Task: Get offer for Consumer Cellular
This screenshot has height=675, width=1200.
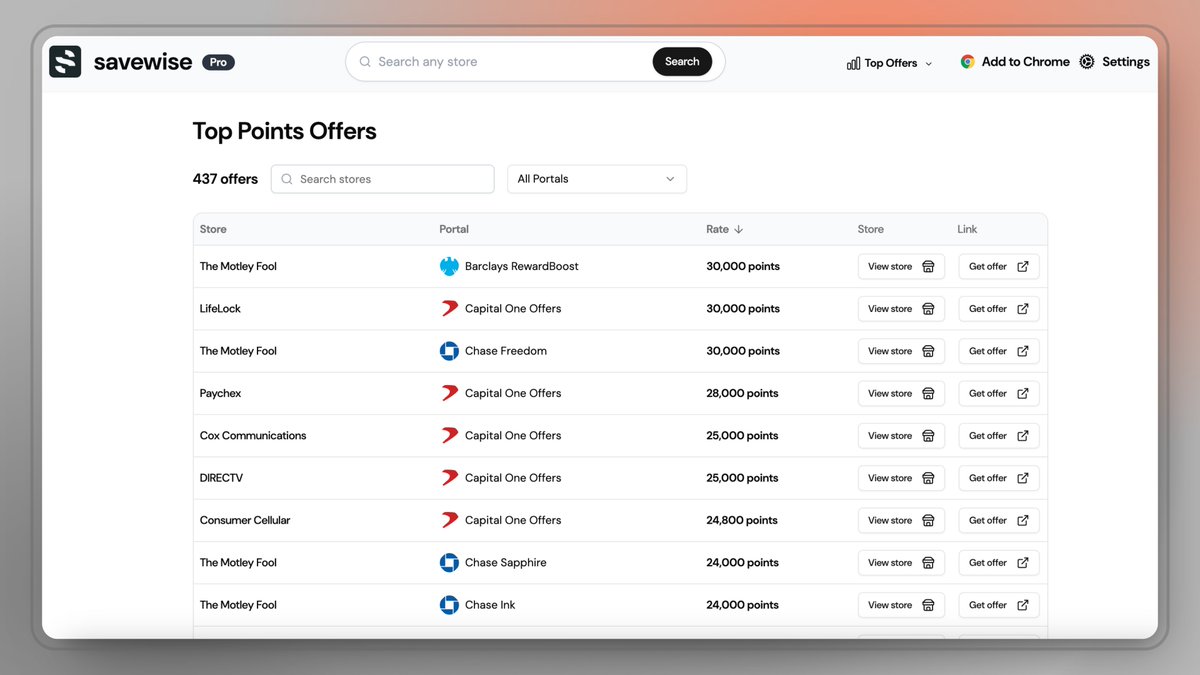Action: click(x=999, y=520)
